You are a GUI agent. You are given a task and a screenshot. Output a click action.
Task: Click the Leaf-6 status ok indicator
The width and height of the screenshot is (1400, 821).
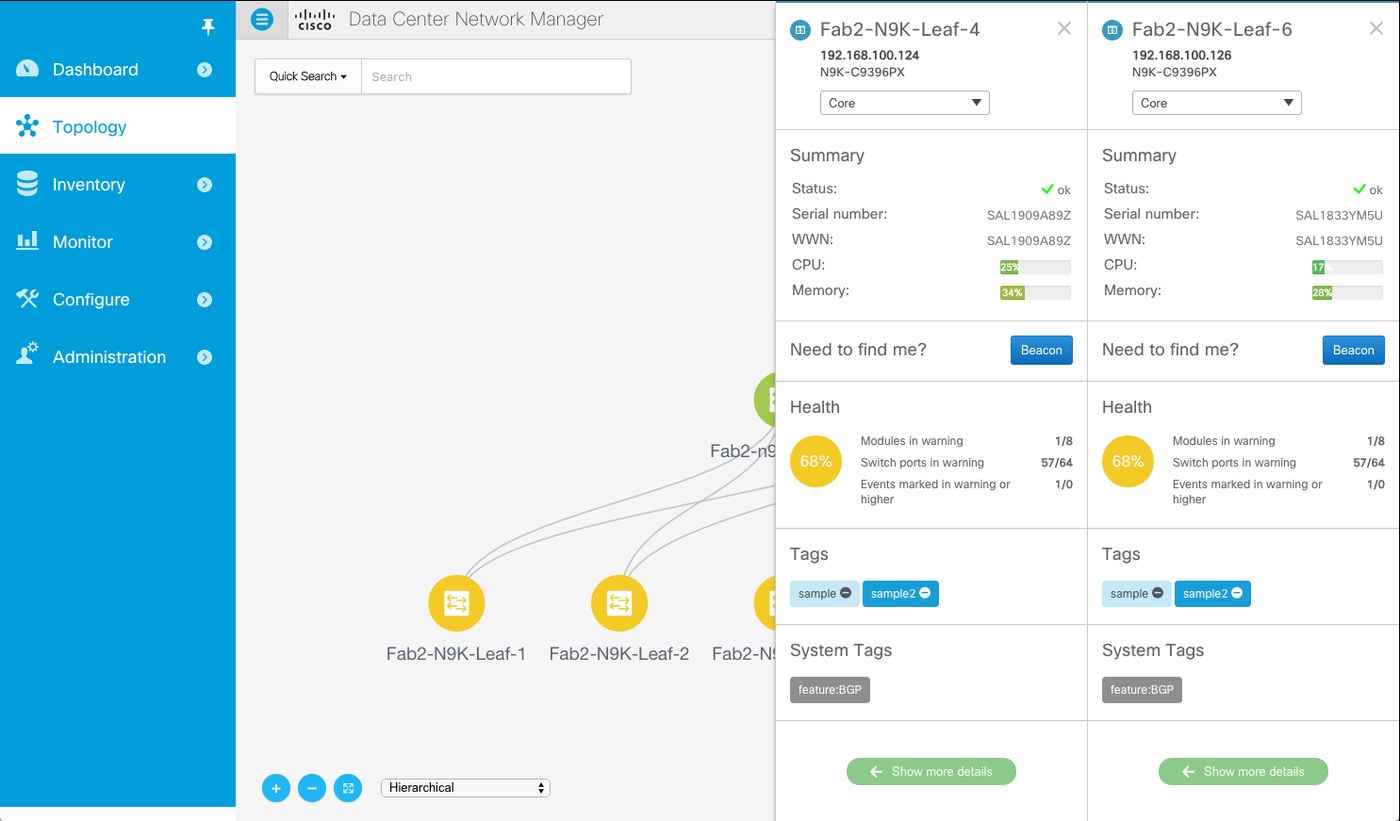1368,189
